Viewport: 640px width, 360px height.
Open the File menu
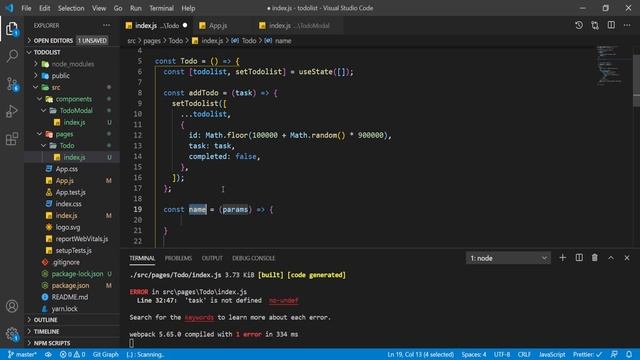(x=26, y=8)
